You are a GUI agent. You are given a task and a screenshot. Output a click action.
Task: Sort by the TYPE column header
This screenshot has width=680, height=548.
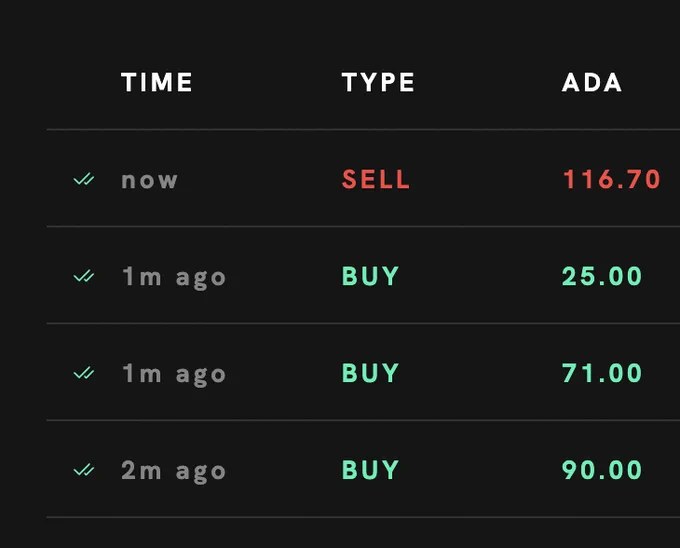pyautogui.click(x=378, y=82)
